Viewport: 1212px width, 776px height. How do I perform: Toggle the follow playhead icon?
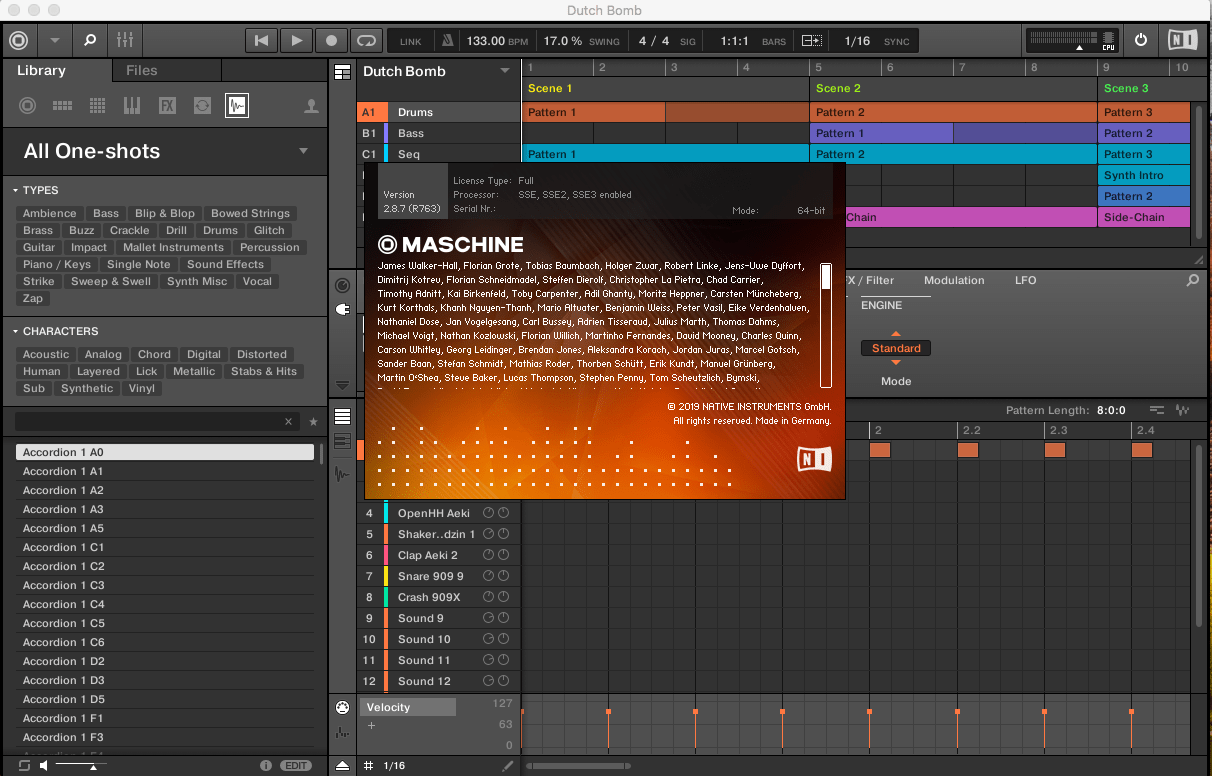[x=811, y=41]
